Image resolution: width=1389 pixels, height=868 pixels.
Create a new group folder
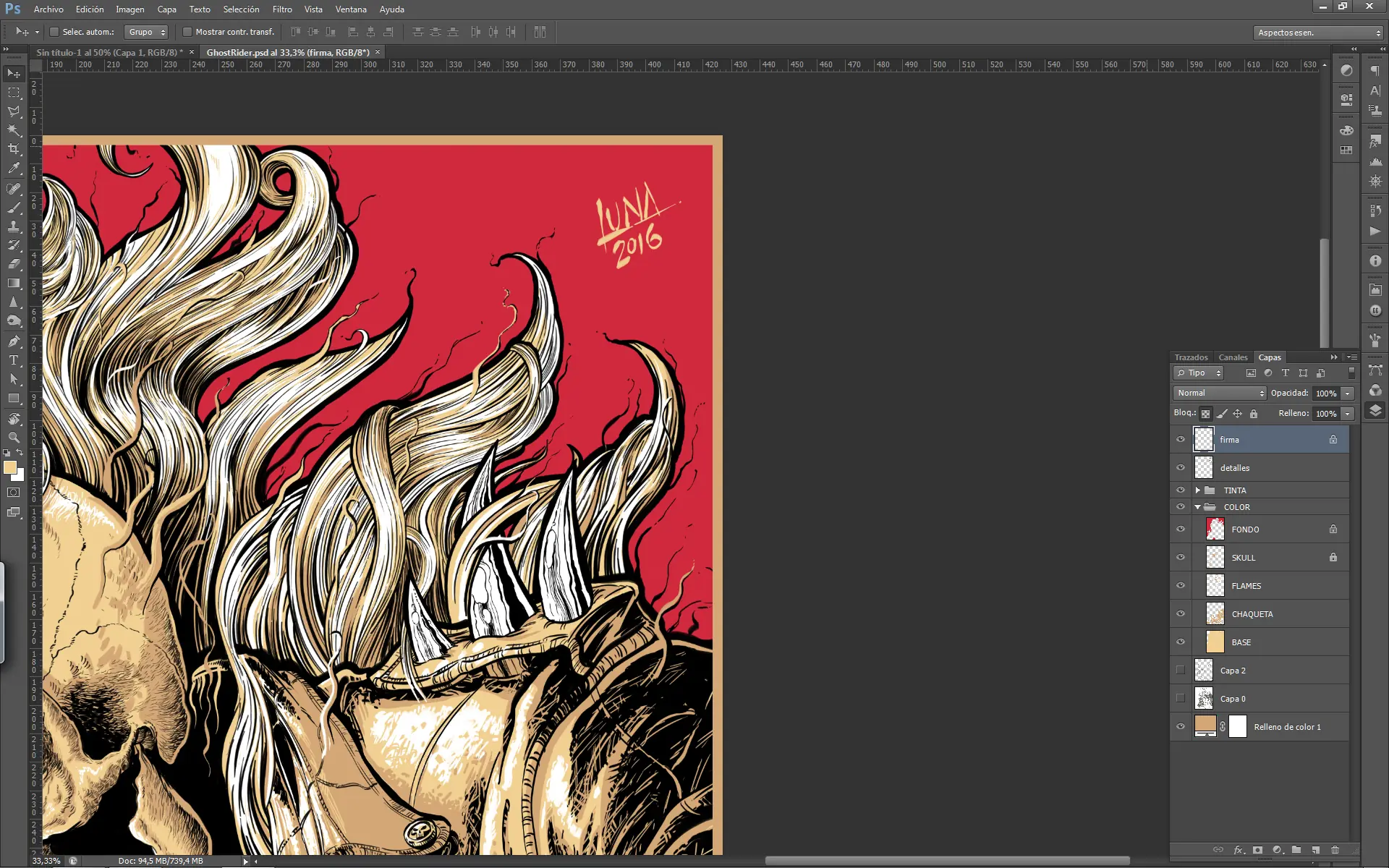(x=1296, y=850)
